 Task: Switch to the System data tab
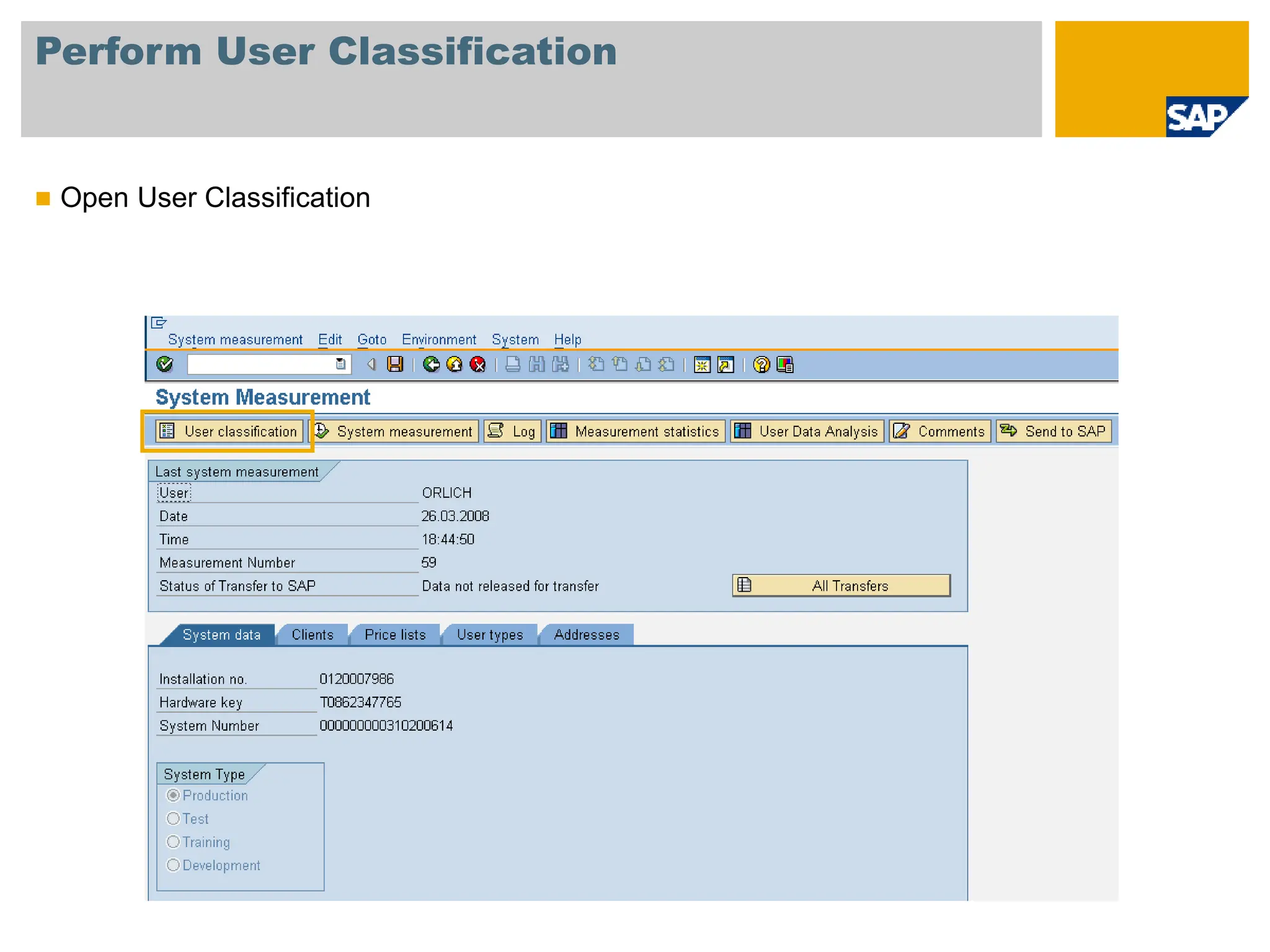click(221, 635)
